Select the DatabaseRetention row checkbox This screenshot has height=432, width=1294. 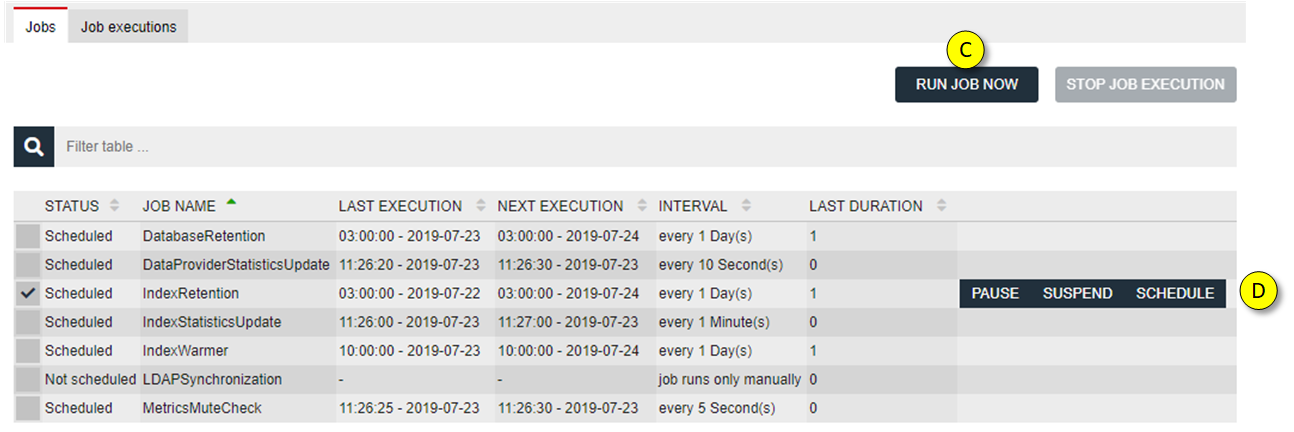(27, 237)
